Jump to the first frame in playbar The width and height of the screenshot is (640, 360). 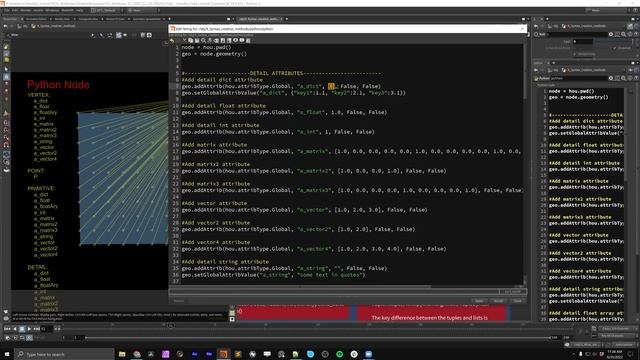pyautogui.click(x=7, y=329)
